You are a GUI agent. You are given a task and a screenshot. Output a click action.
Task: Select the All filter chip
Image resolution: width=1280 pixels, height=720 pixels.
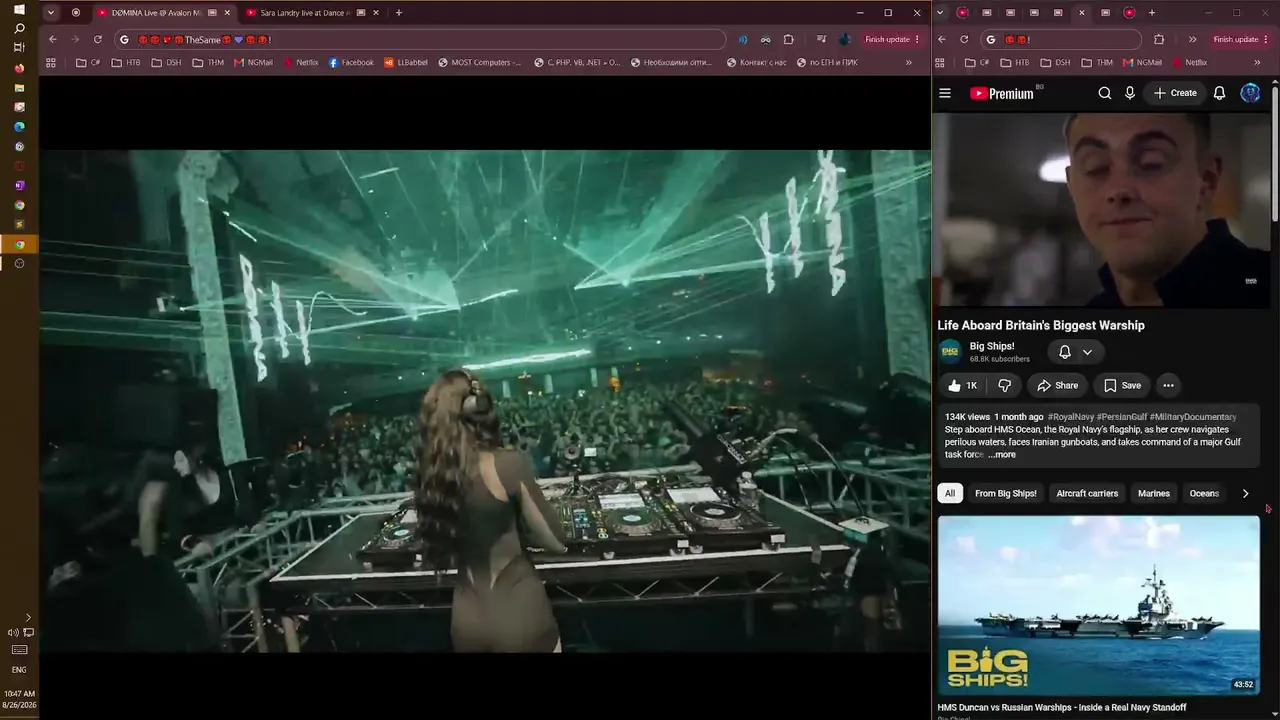(x=950, y=493)
